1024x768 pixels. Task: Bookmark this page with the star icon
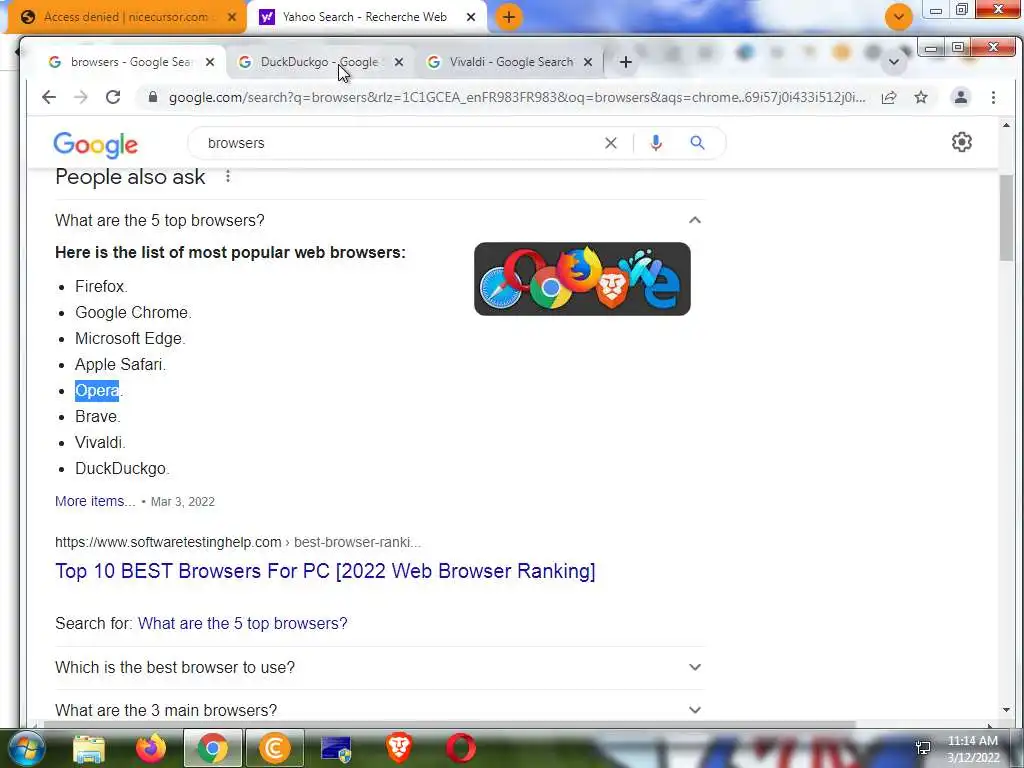click(921, 97)
